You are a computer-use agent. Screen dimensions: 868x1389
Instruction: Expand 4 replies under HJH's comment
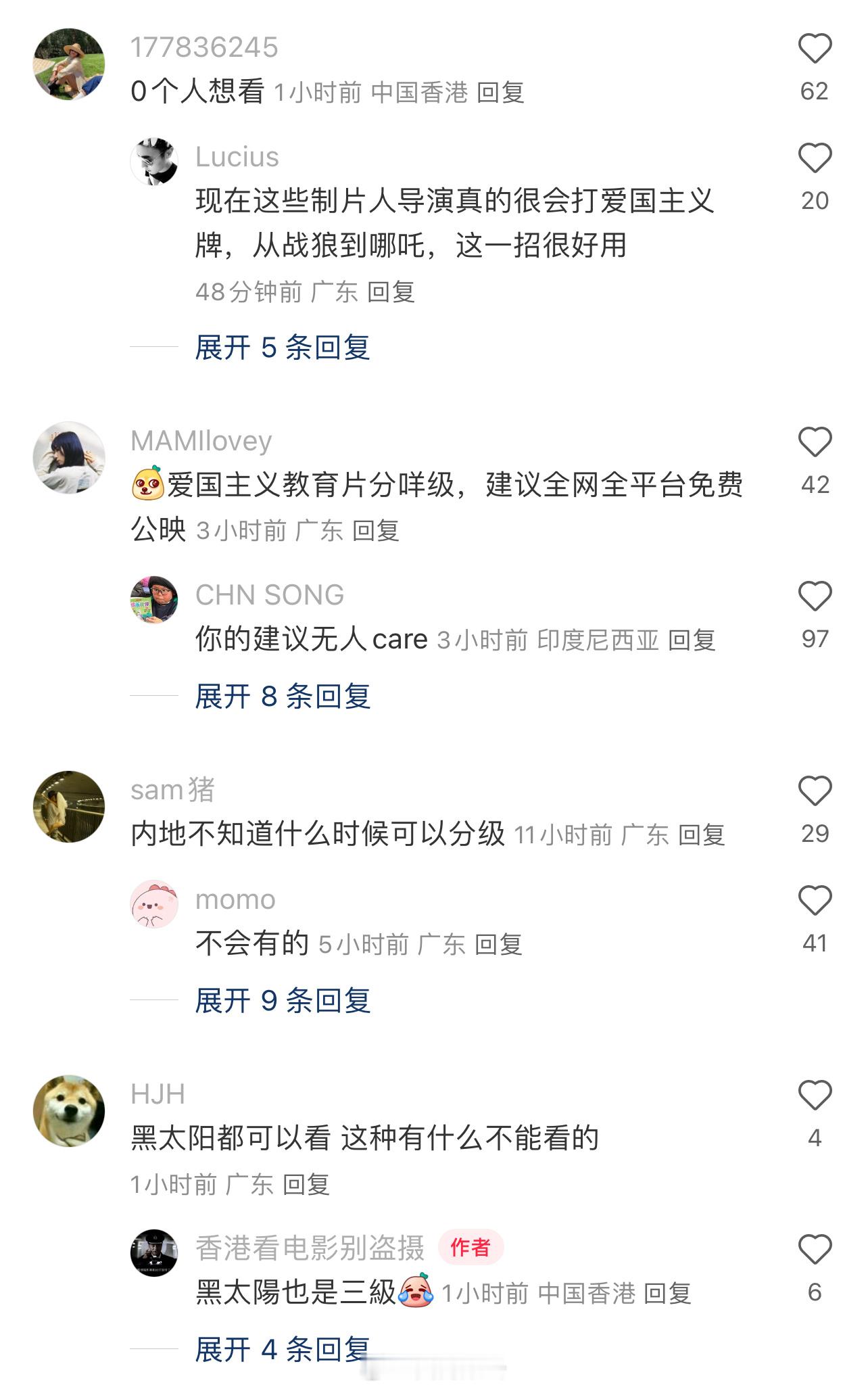coord(283,1350)
